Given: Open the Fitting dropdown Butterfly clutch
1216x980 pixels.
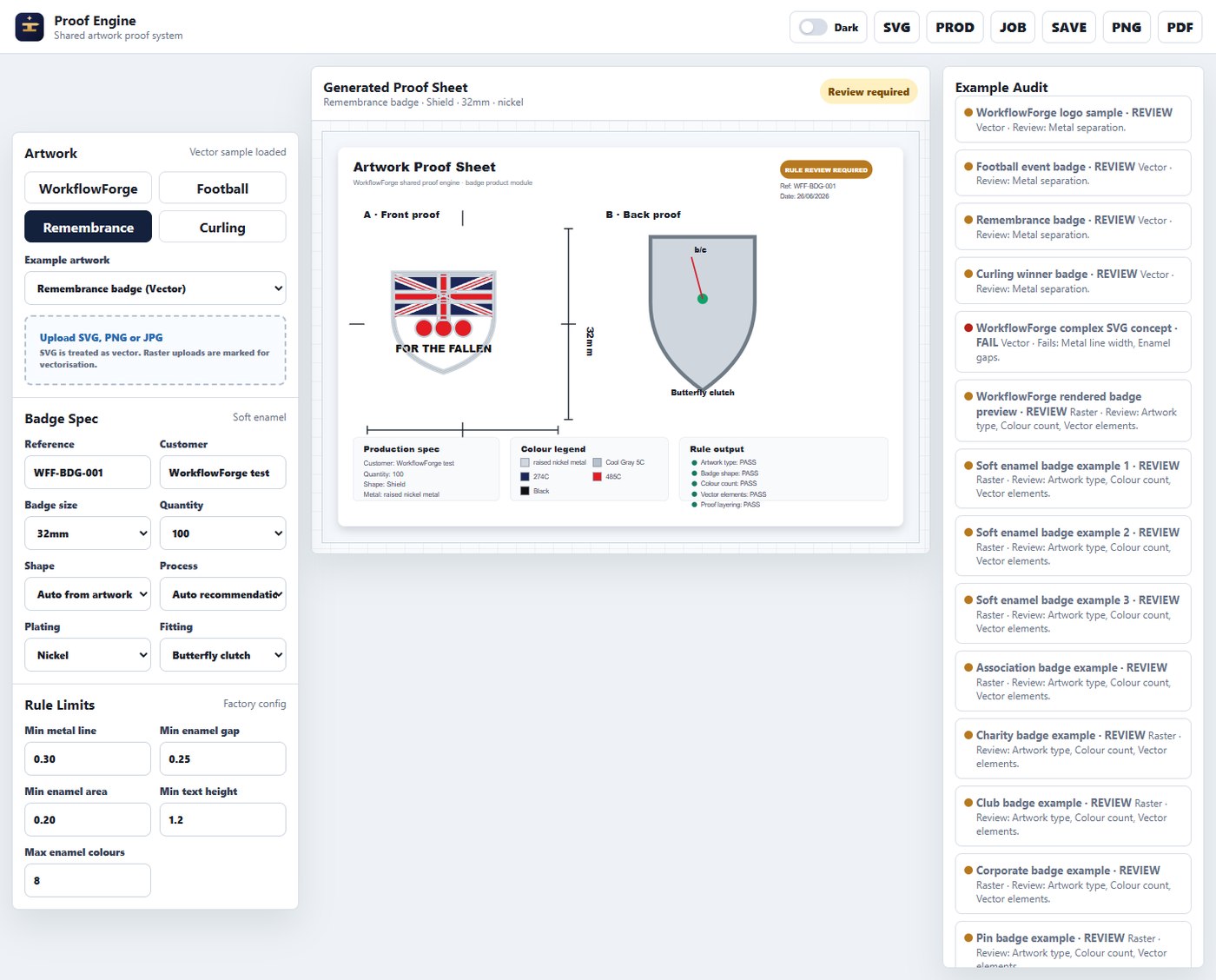Looking at the screenshot, I should (222, 655).
